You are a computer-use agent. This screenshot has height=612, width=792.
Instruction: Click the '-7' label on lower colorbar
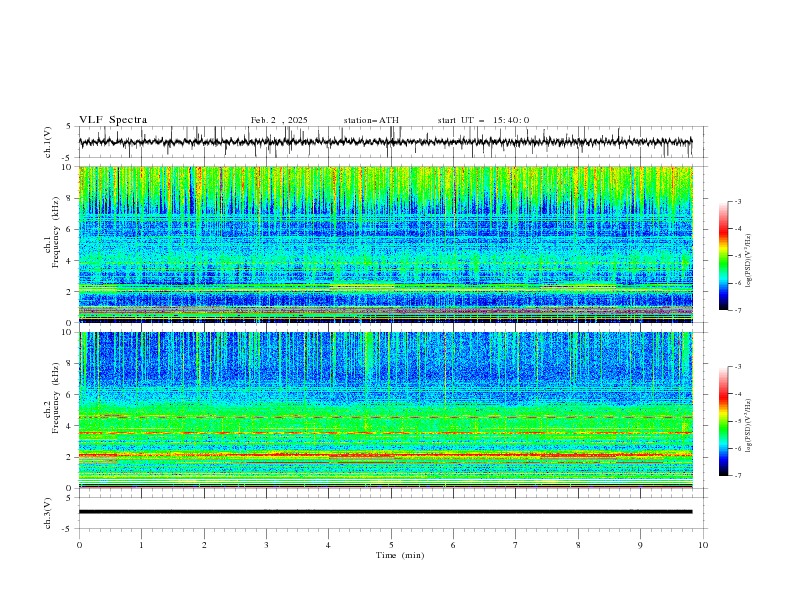click(738, 476)
